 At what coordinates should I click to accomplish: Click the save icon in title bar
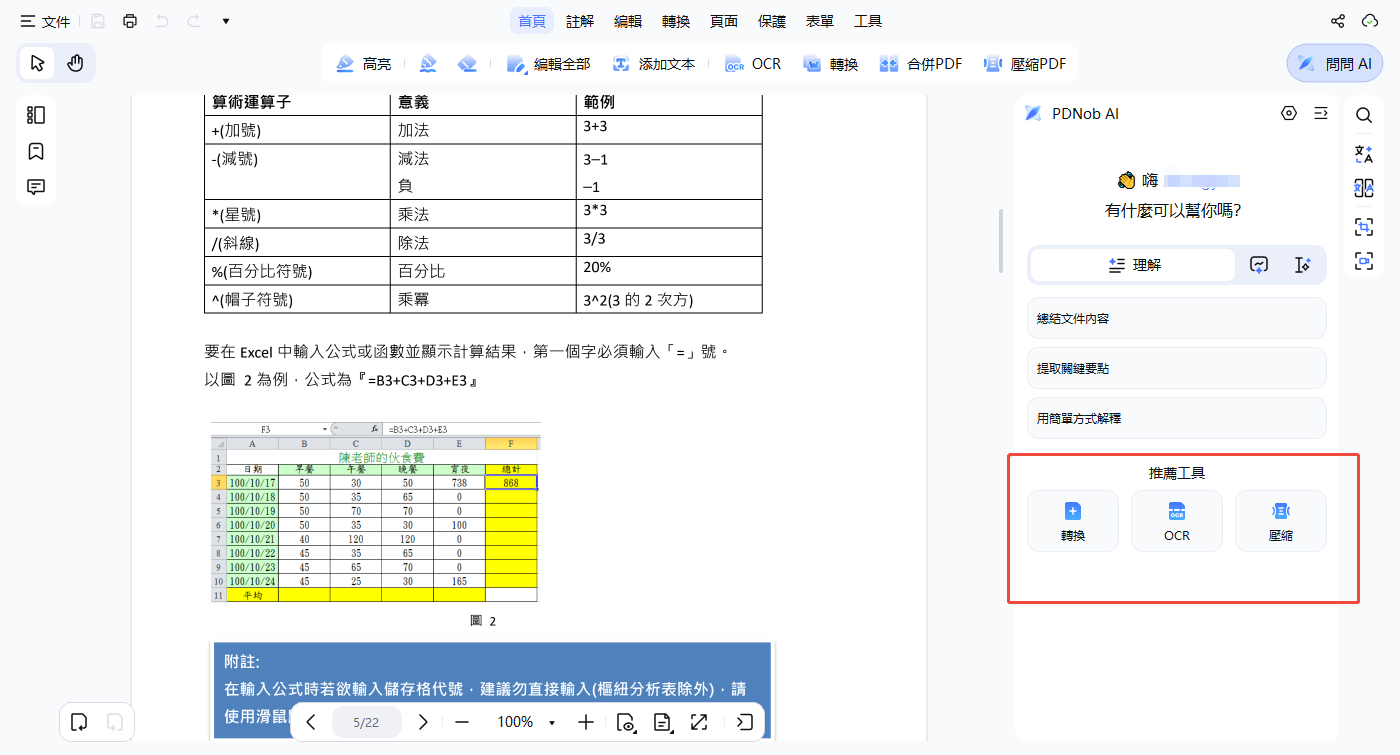click(98, 21)
